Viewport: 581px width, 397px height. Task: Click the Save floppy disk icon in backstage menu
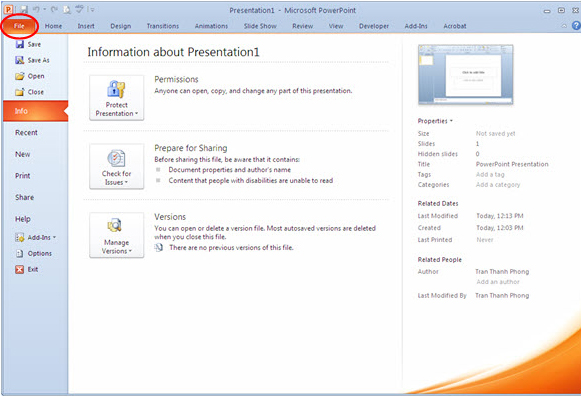pos(20,44)
